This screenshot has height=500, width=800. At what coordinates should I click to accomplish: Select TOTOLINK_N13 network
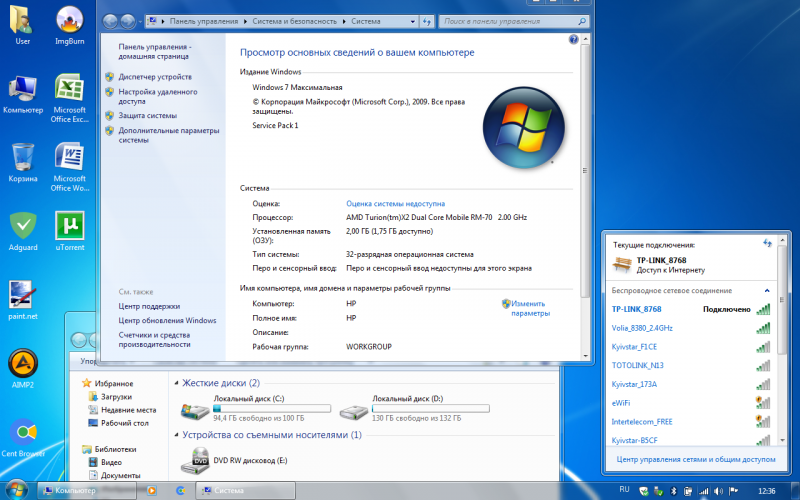[x=691, y=365]
